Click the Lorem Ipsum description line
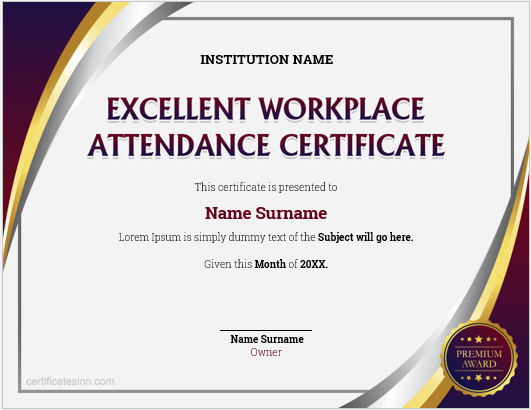 (266, 237)
